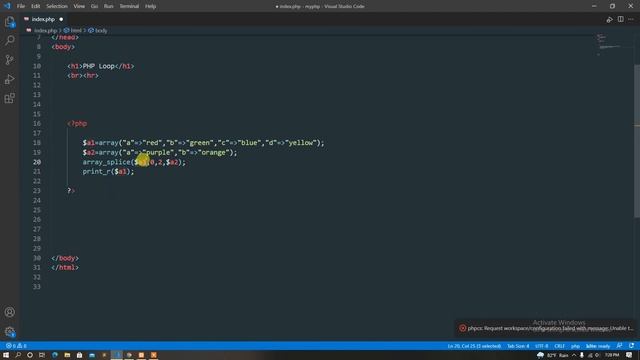Viewport: 640px width, 360px height.
Task: Click the phpcs error notification icon
Action: pyautogui.click(x=462, y=328)
